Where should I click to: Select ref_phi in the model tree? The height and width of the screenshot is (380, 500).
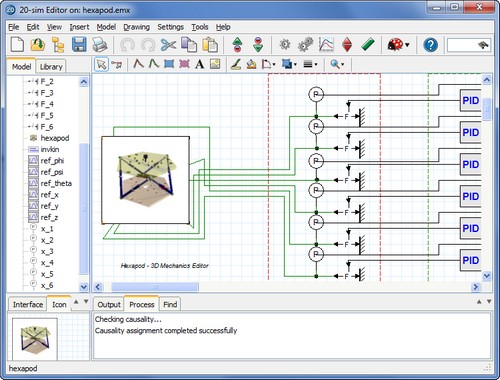[x=52, y=160]
